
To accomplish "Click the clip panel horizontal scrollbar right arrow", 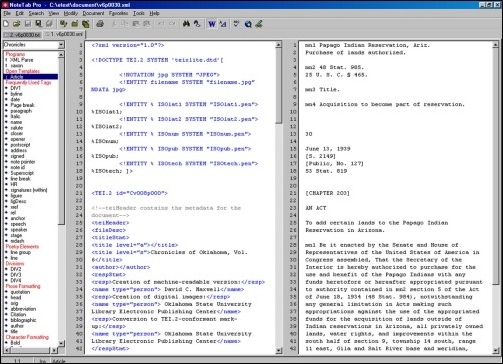I will (x=54, y=350).
